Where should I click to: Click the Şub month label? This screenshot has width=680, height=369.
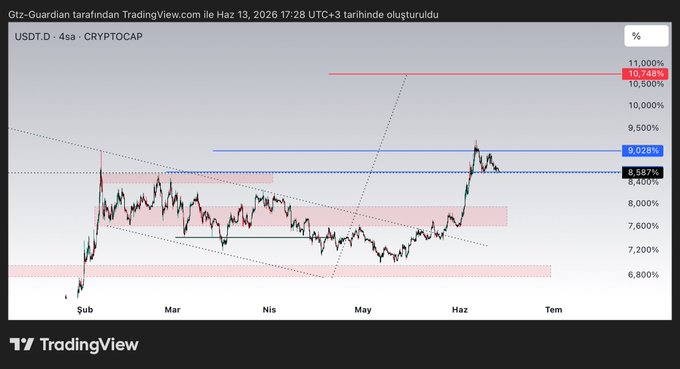click(x=85, y=310)
